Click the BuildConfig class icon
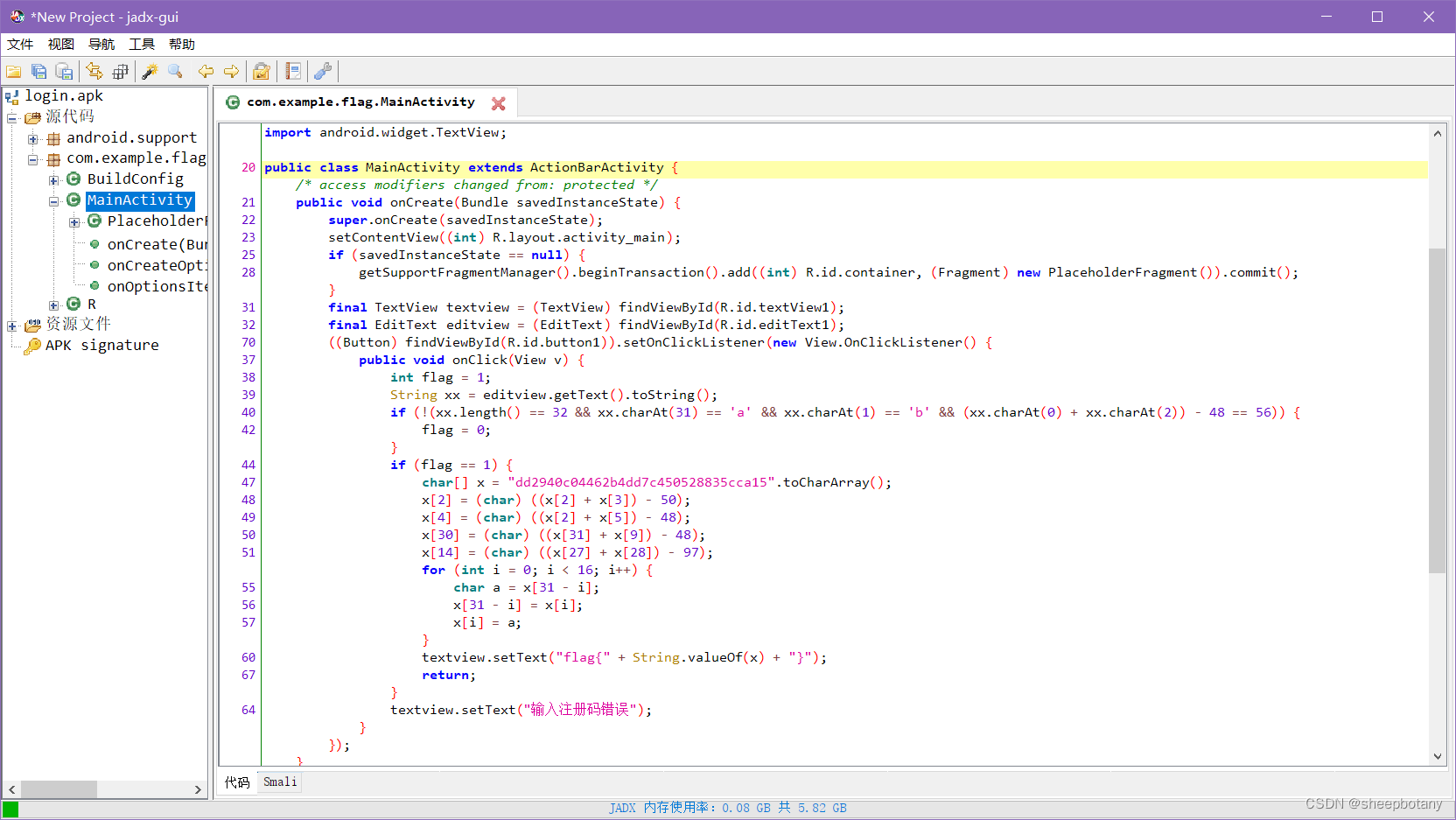 click(73, 179)
